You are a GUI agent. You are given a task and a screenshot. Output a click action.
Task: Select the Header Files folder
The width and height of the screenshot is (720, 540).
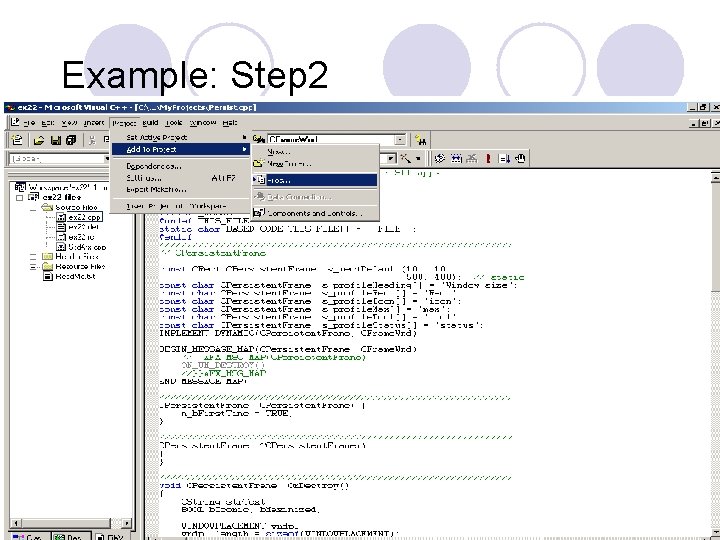point(70,256)
